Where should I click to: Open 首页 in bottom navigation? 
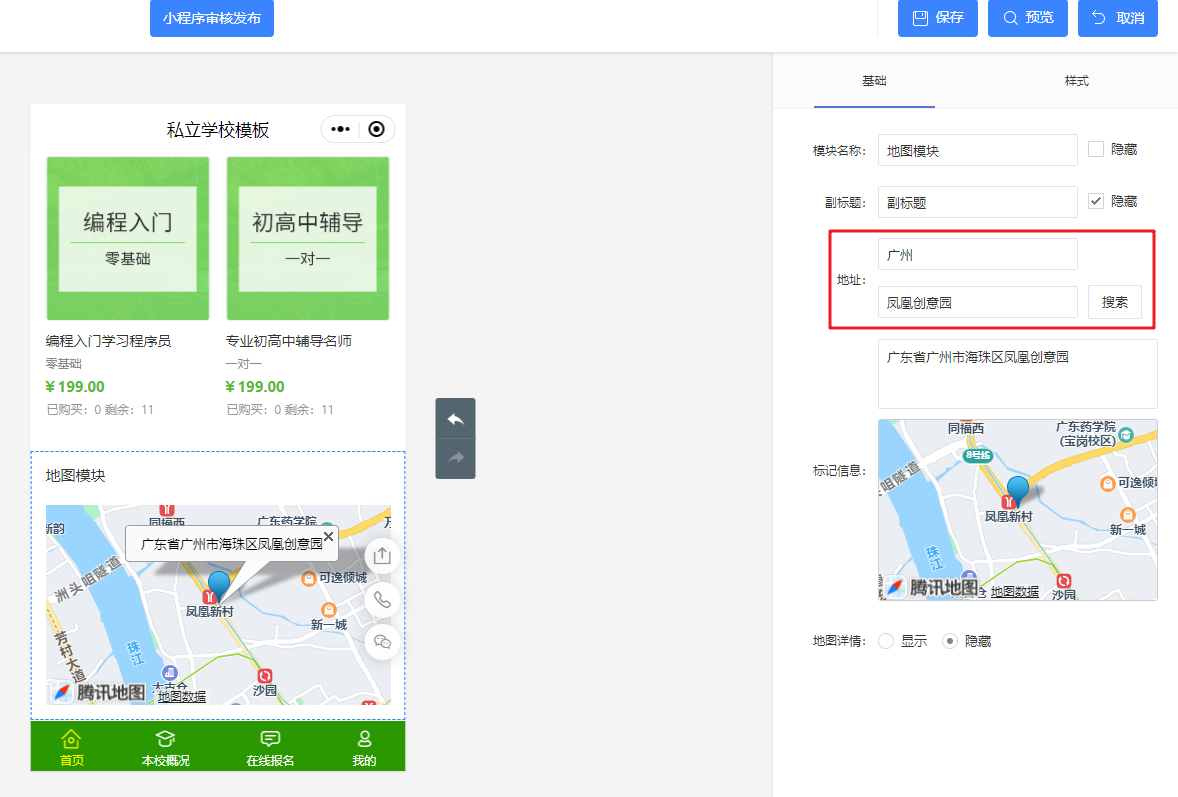(71, 747)
